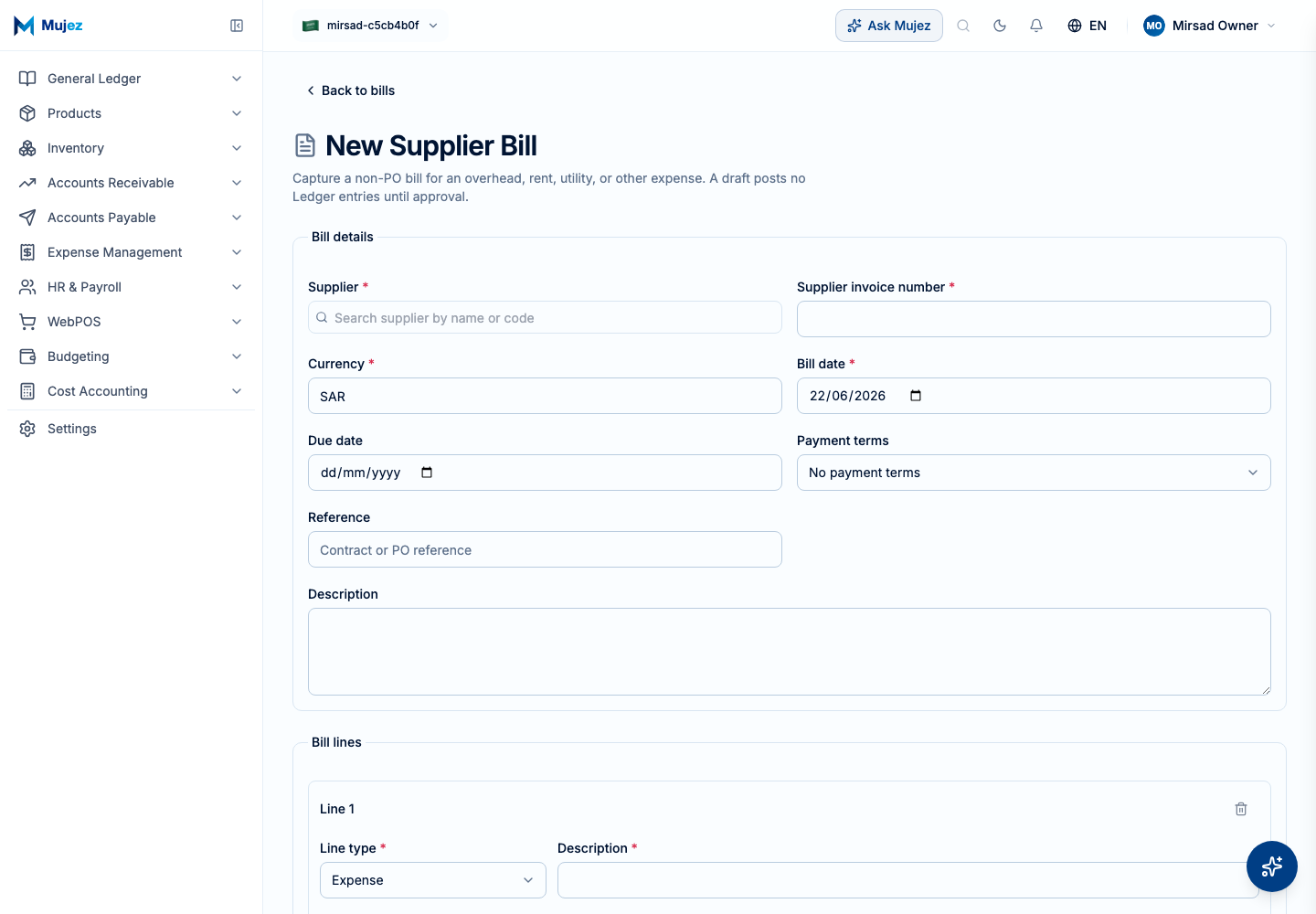Click the Cost Accounting calculator icon
This screenshot has width=1316, height=914.
coord(27,391)
